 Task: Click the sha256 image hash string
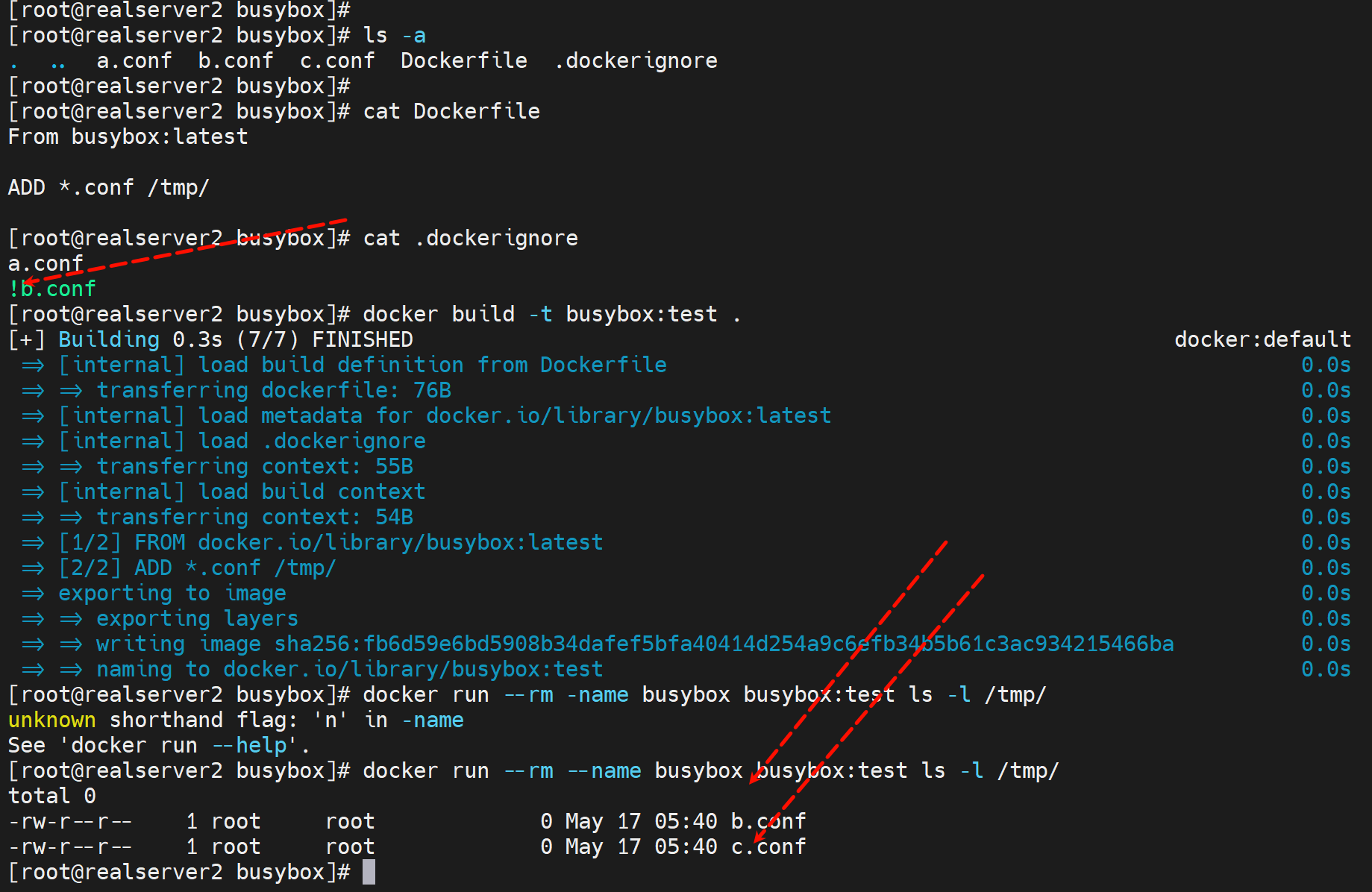tap(724, 644)
